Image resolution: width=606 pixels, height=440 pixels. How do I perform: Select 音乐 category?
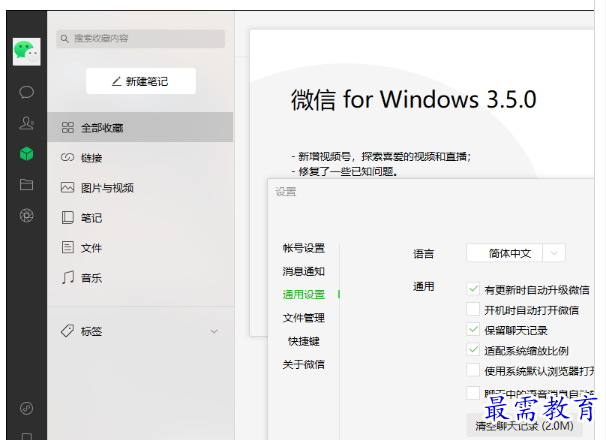pos(140,278)
